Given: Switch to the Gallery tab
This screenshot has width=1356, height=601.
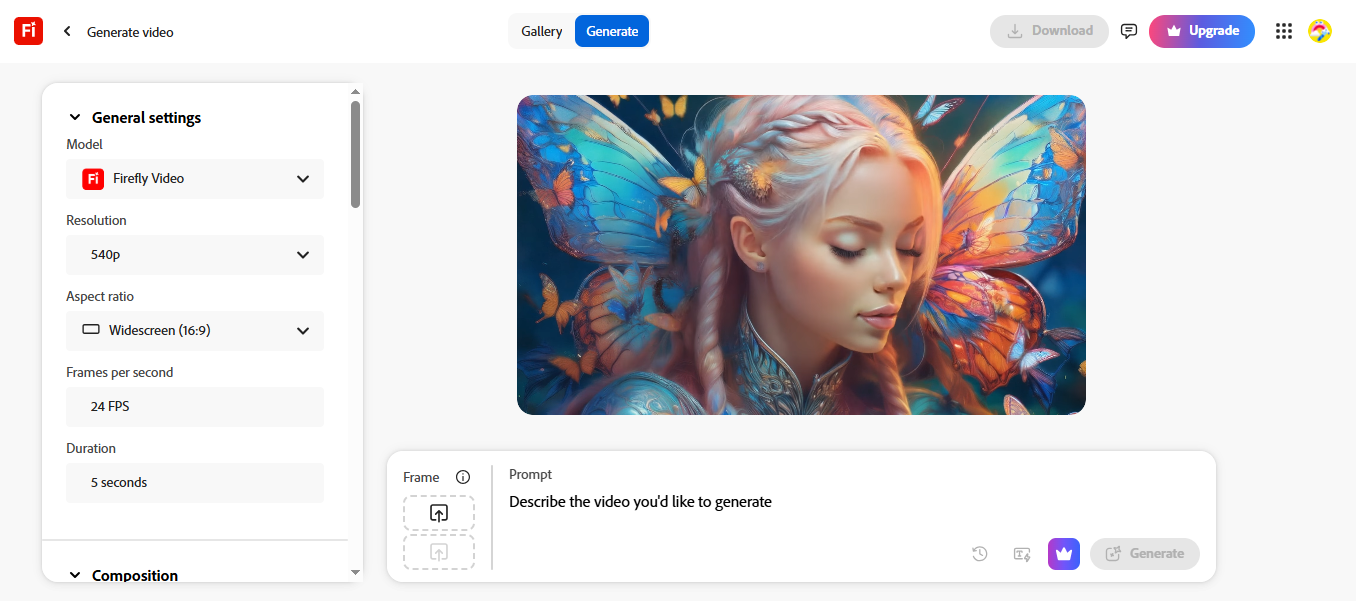Looking at the screenshot, I should coord(542,31).
